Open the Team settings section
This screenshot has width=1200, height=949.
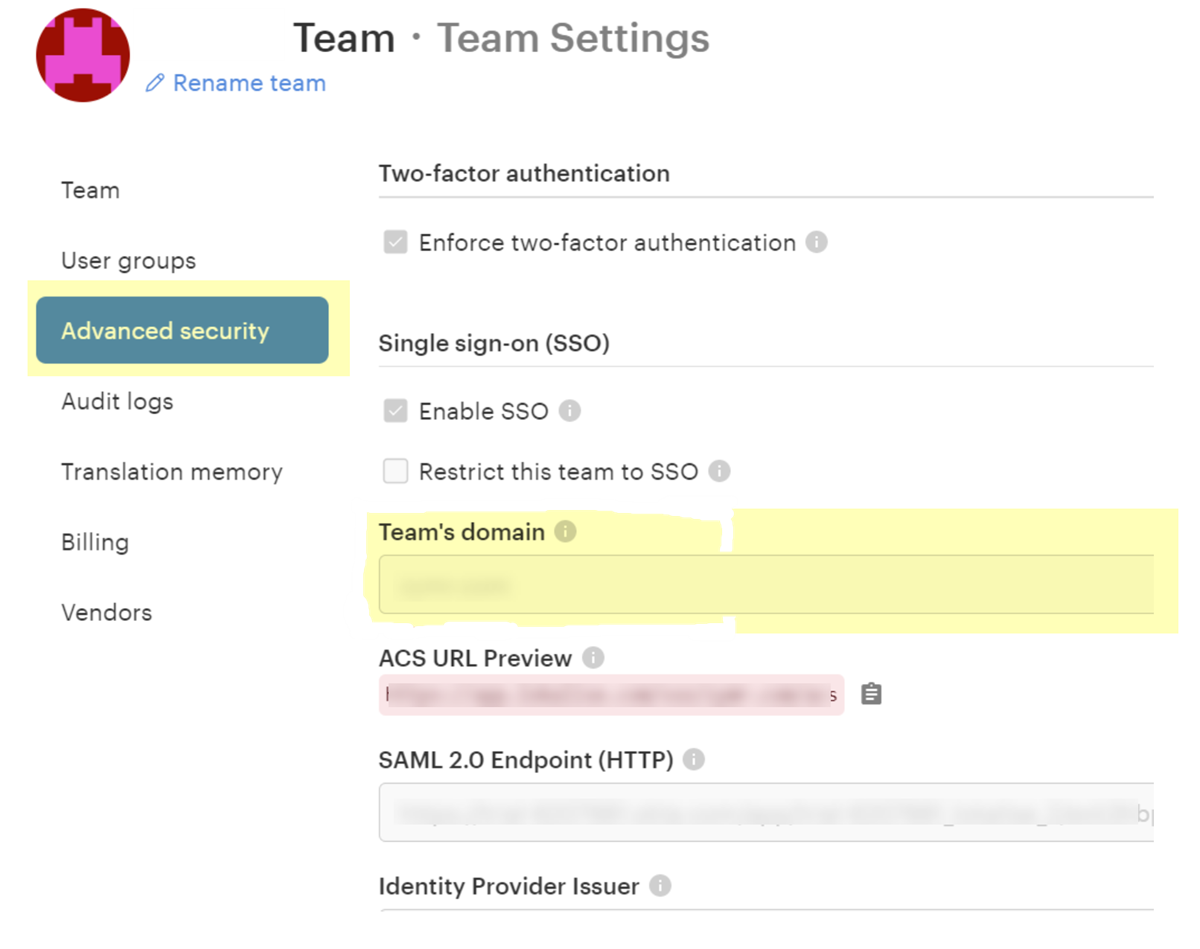[90, 190]
